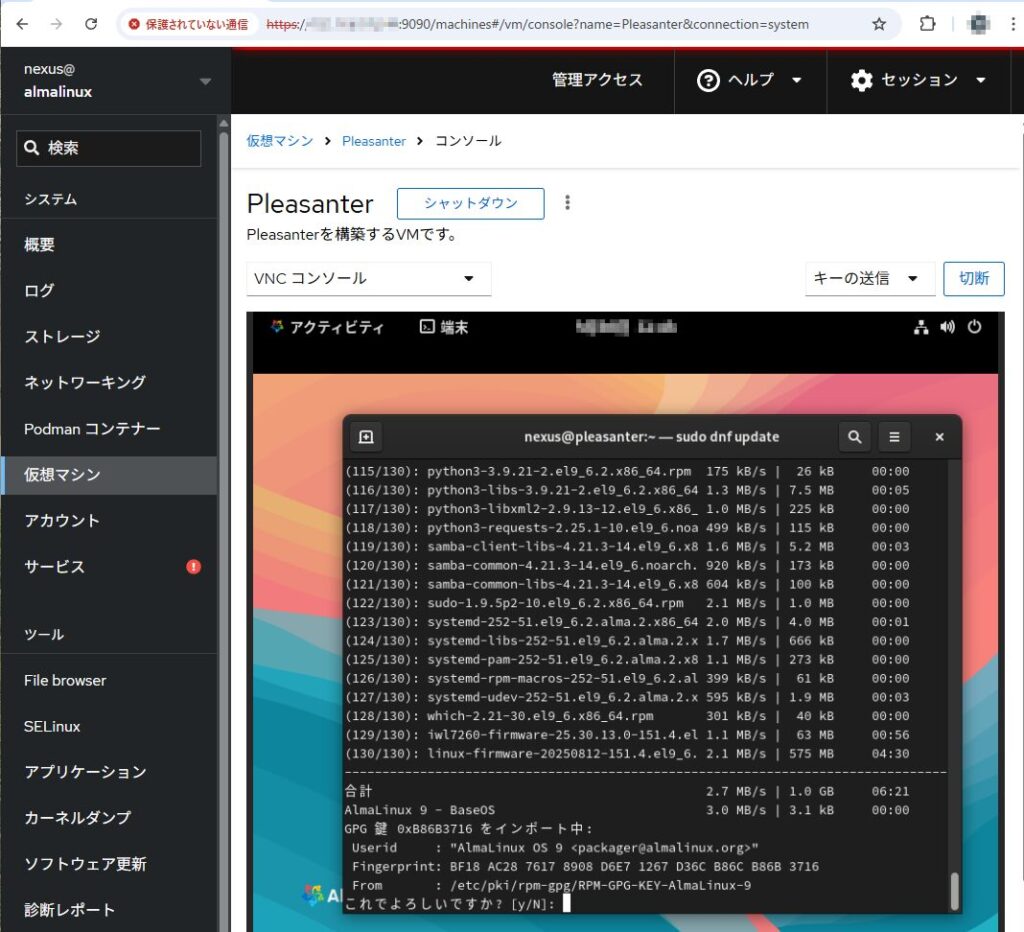Click the 検索 search field
Screen dimensions: 1024x932
tap(109, 148)
